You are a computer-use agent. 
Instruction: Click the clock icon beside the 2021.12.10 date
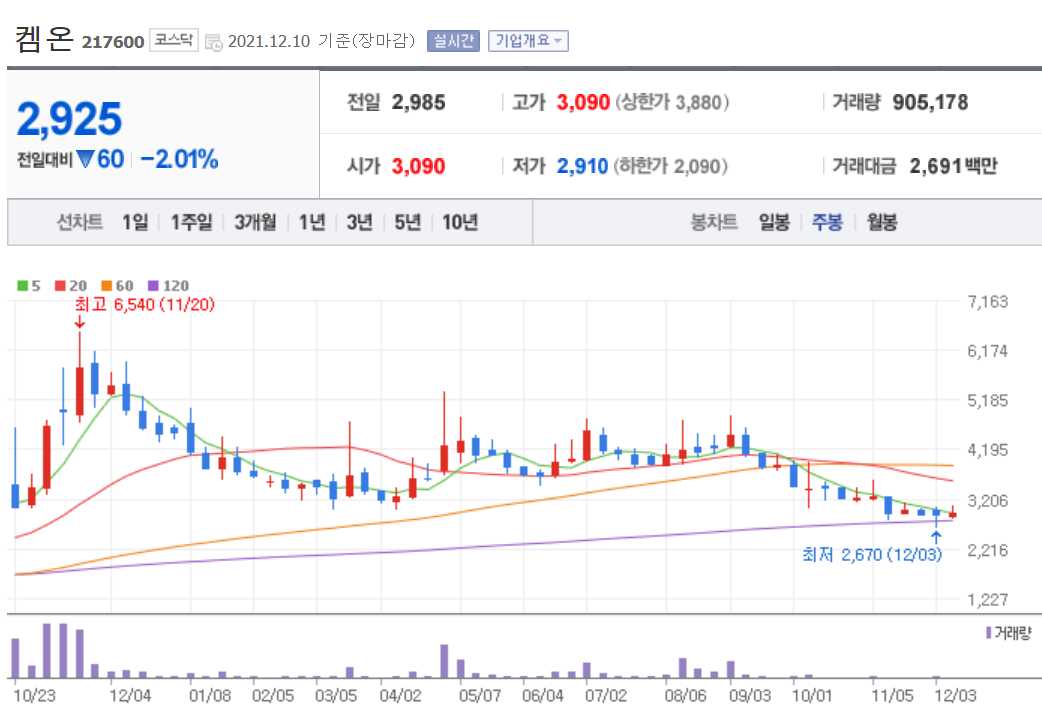pyautogui.click(x=214, y=40)
